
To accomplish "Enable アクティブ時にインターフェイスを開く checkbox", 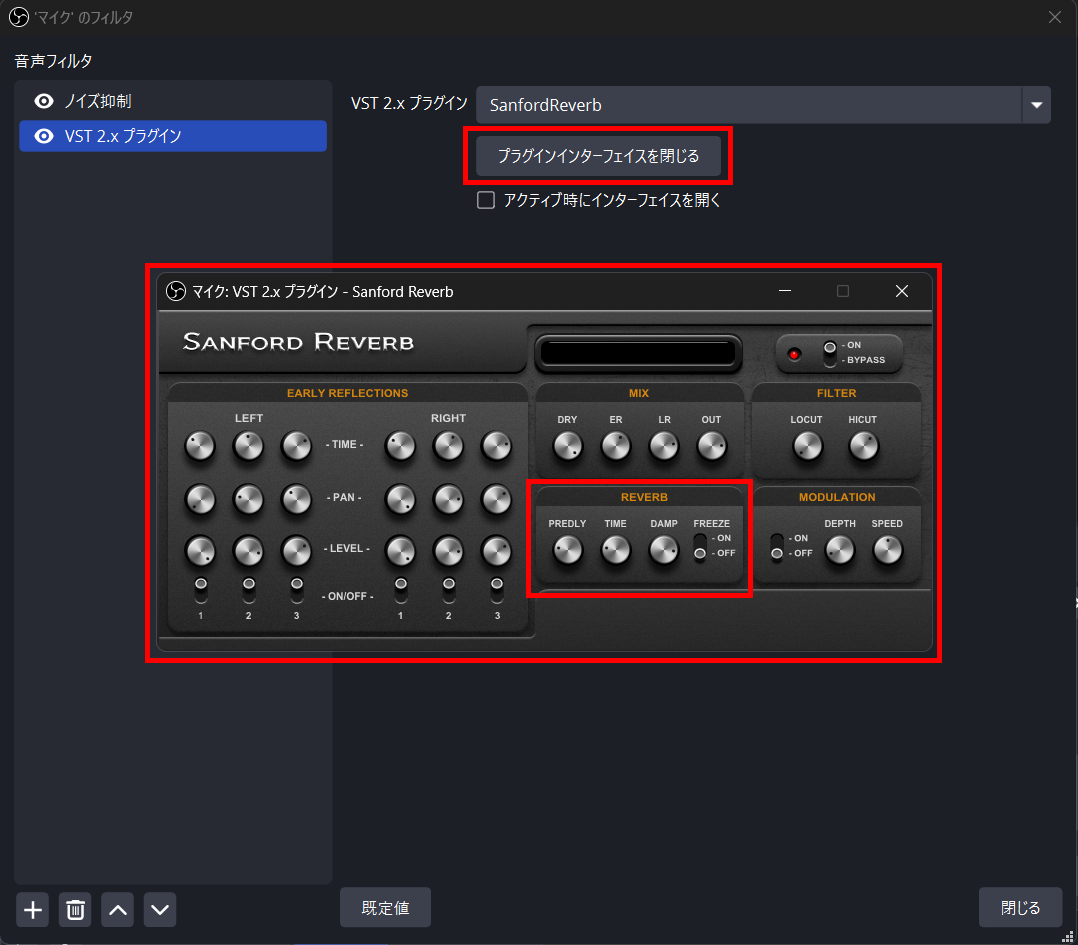I will (x=486, y=200).
